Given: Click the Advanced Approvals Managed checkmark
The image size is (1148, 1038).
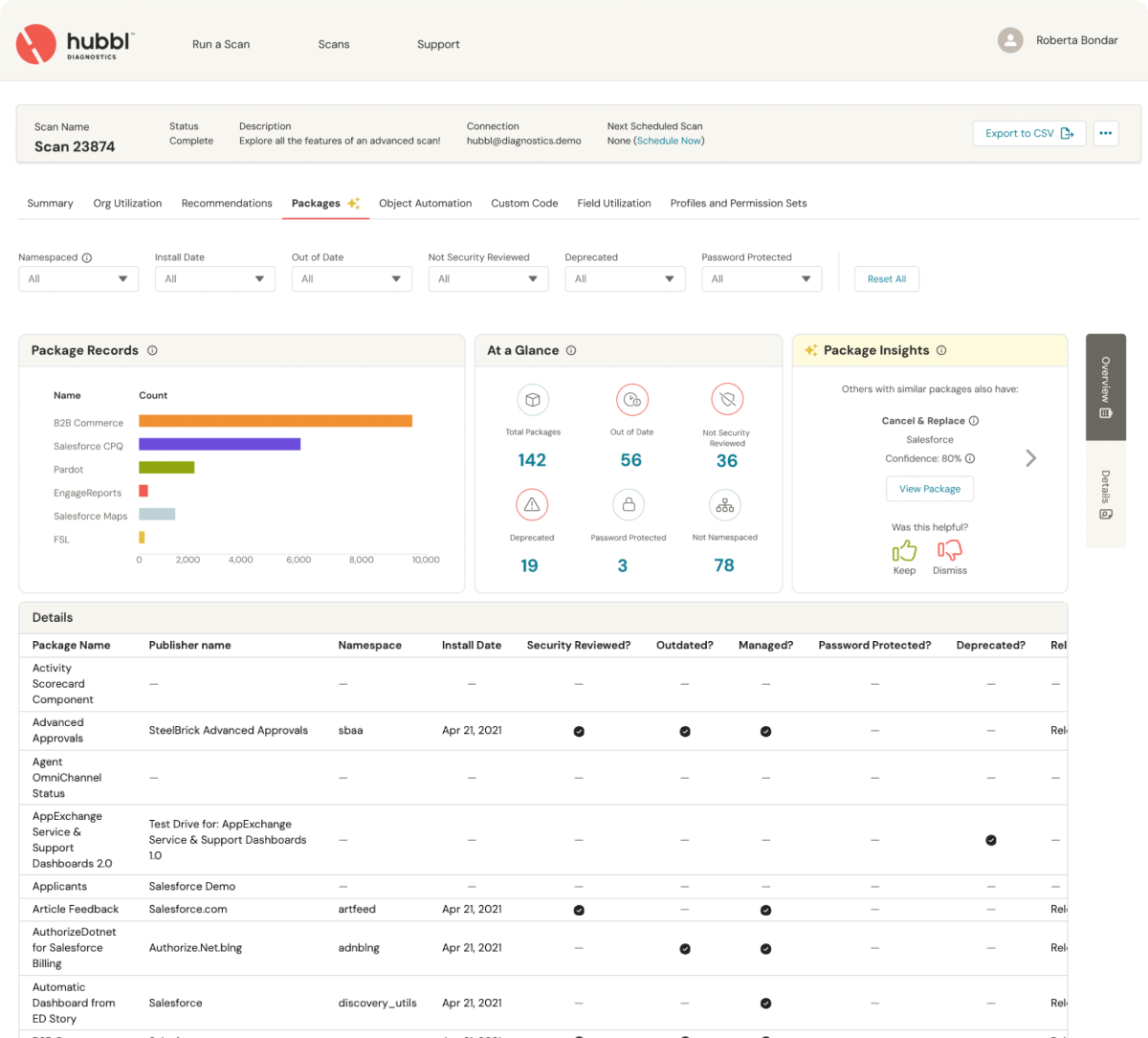Looking at the screenshot, I should click(765, 731).
